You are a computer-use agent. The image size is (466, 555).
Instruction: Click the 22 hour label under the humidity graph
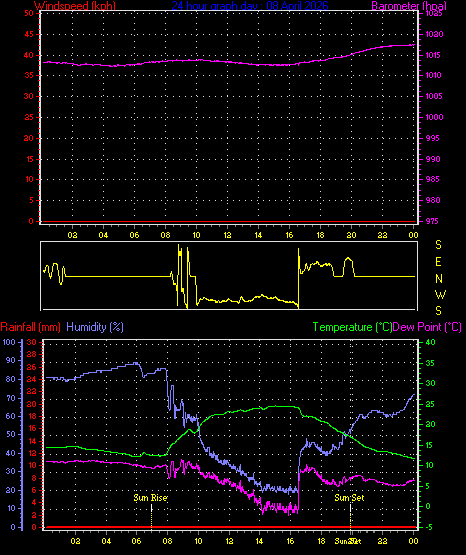382,541
